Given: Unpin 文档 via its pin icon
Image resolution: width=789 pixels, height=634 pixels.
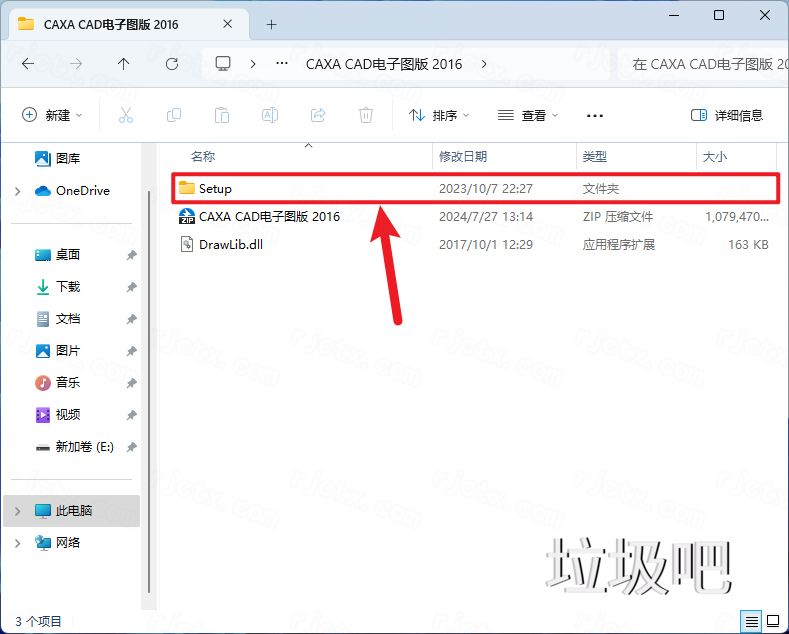Looking at the screenshot, I should (131, 319).
